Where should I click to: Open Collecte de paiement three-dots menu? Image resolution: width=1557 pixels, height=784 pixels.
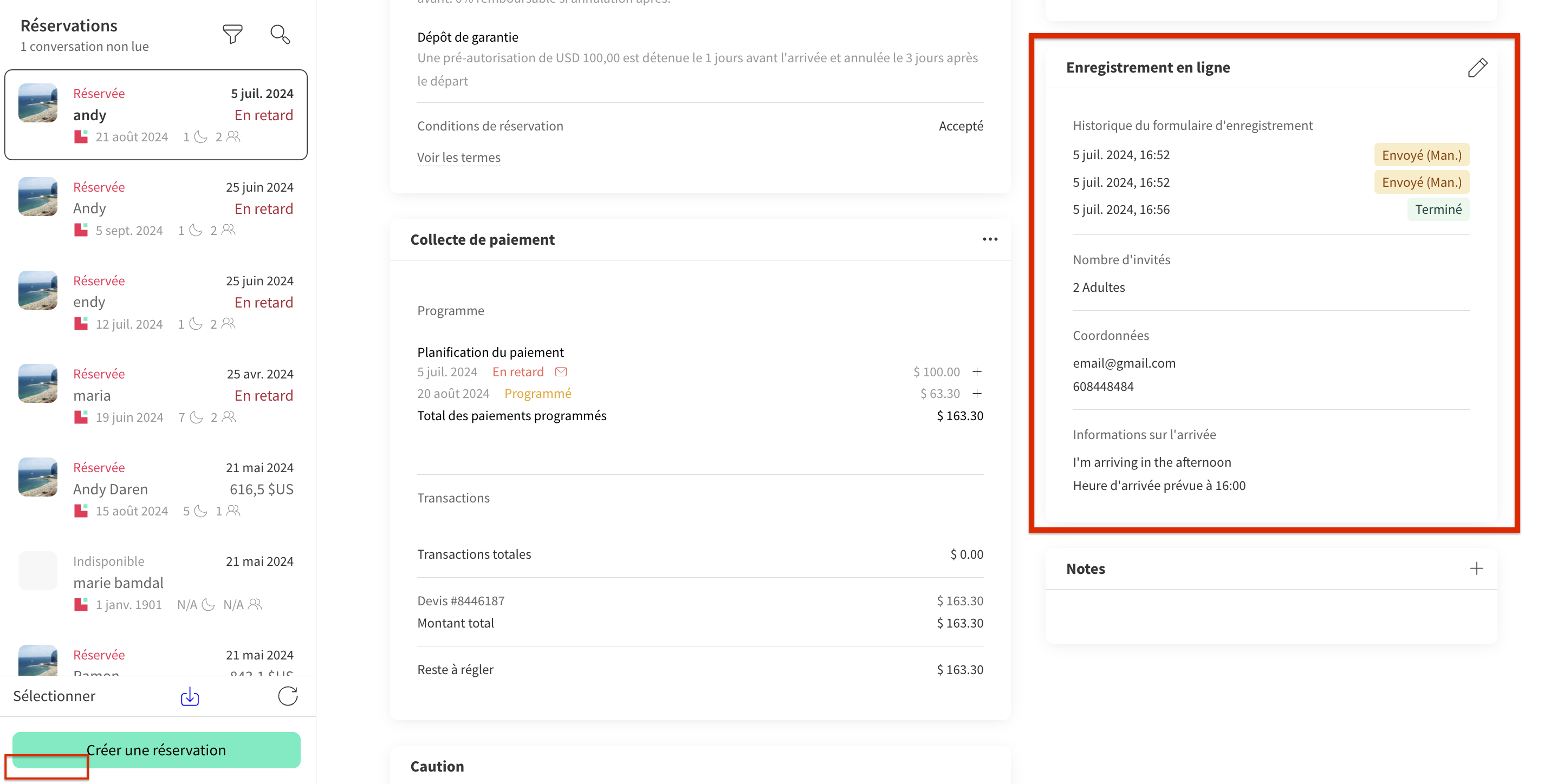[x=989, y=239]
